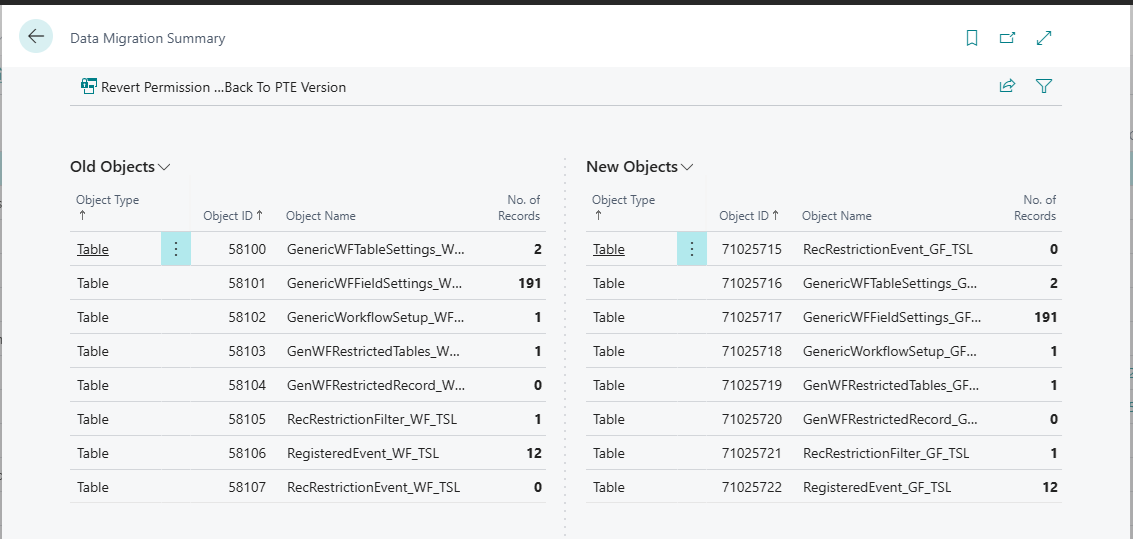Open row options for New Objects table 71025715
The width and height of the screenshot is (1133, 539).
[x=692, y=249]
